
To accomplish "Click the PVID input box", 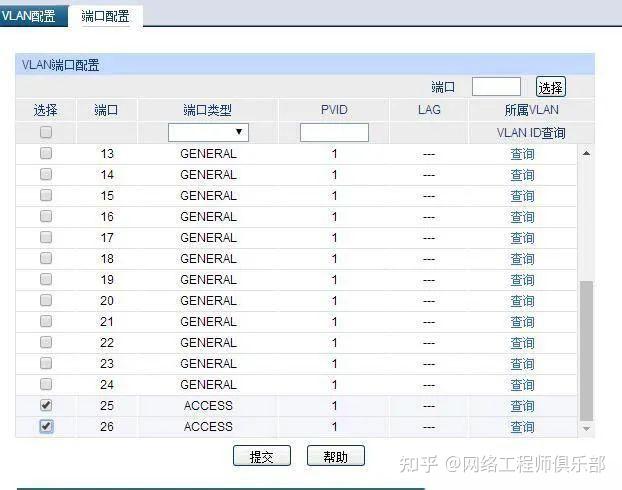I will tap(334, 133).
